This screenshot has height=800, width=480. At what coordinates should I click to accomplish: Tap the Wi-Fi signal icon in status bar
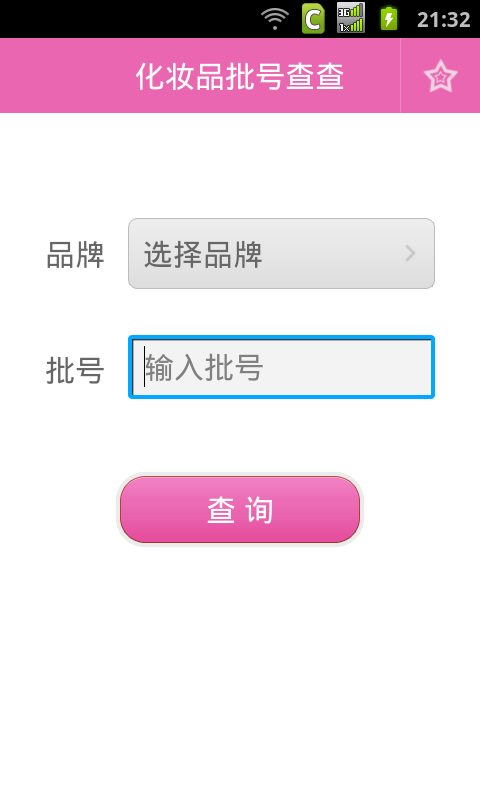pos(274,19)
